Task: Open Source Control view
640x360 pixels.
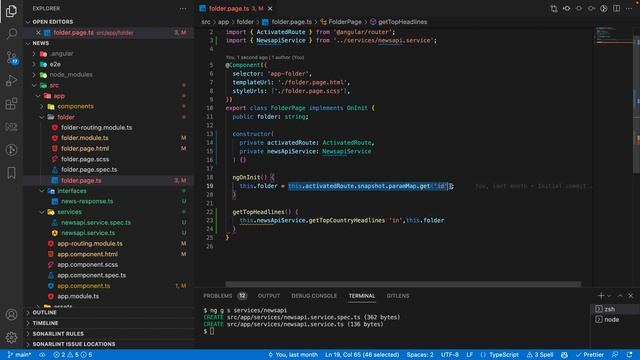Action: (x=11, y=58)
